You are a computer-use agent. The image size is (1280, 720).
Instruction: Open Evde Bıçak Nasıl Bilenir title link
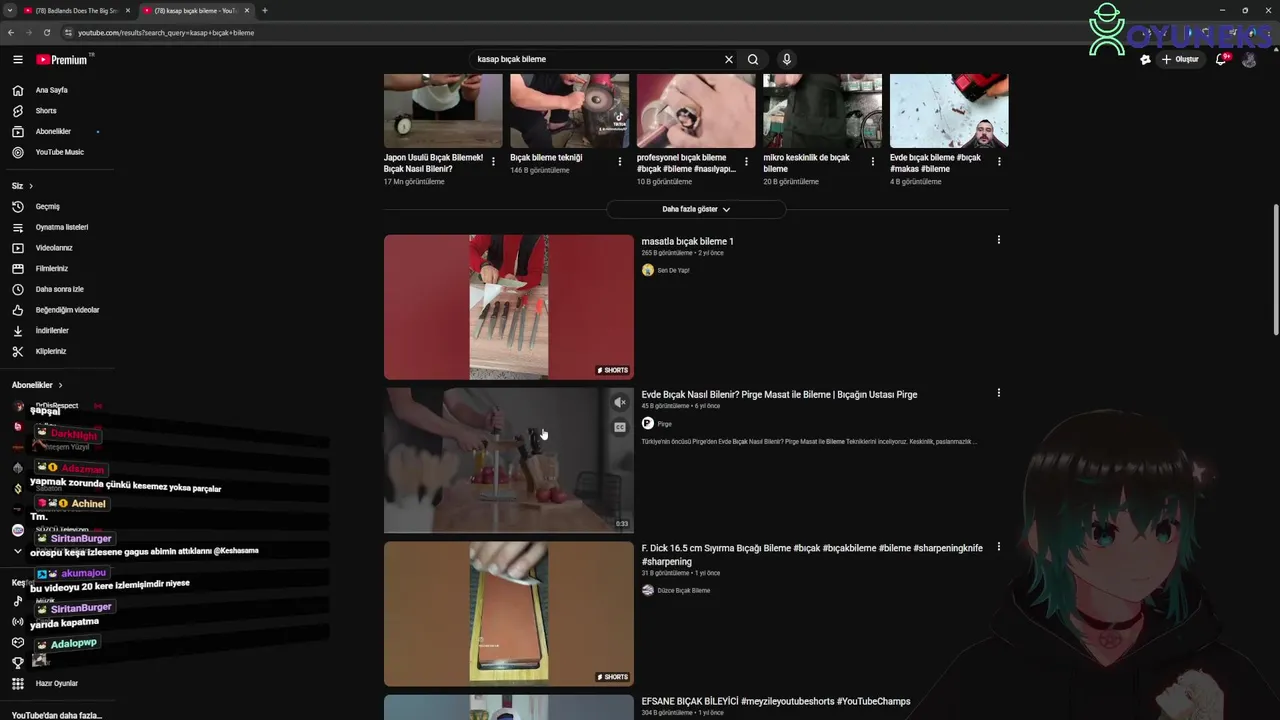click(x=779, y=394)
